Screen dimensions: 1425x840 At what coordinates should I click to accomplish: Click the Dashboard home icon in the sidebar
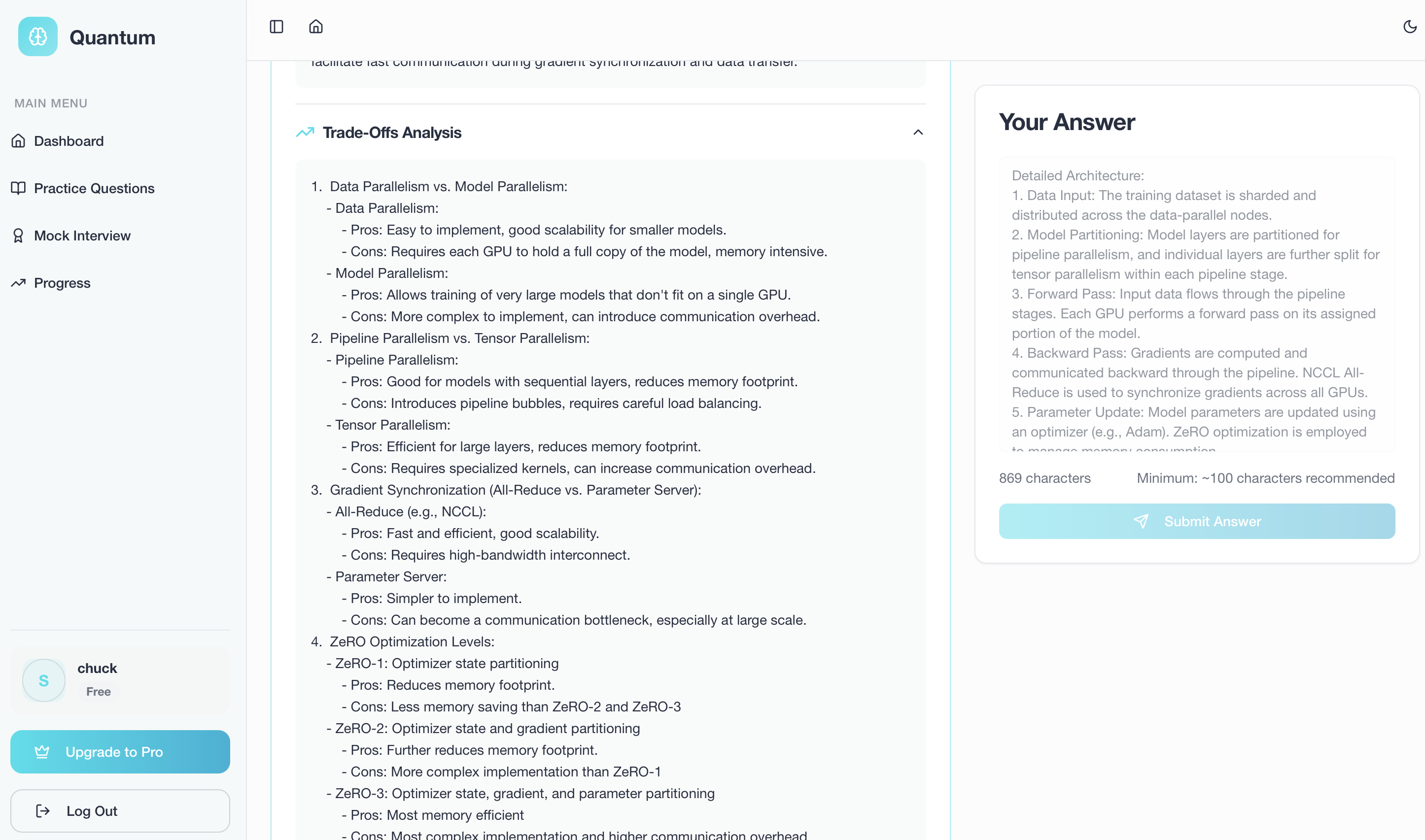(19, 141)
